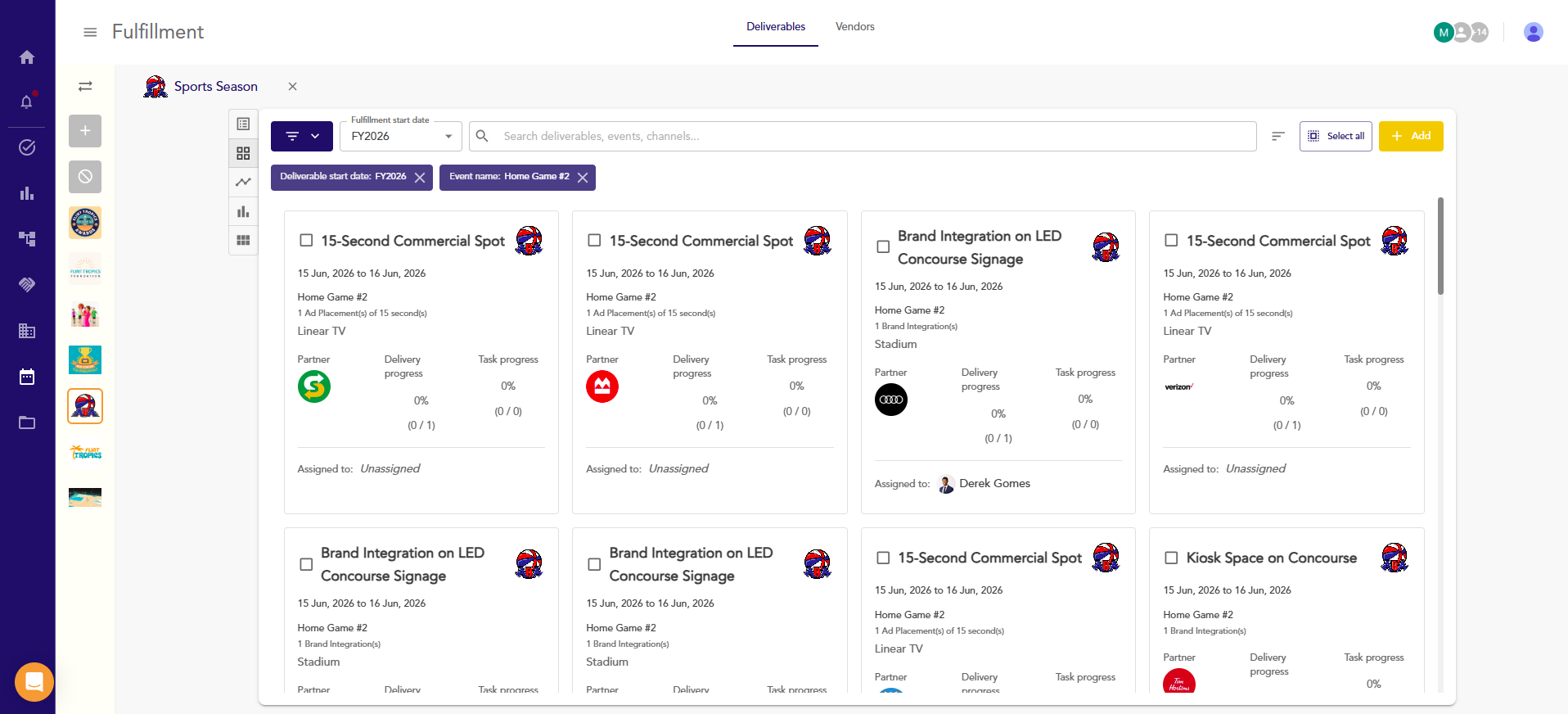Switch to Vendors tab
This screenshot has width=1568, height=714.
click(855, 27)
